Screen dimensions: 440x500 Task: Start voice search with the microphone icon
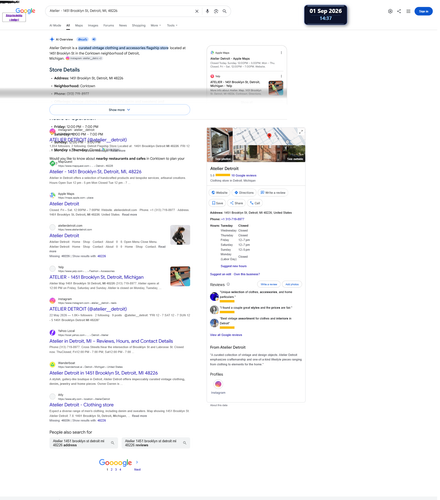(207, 11)
